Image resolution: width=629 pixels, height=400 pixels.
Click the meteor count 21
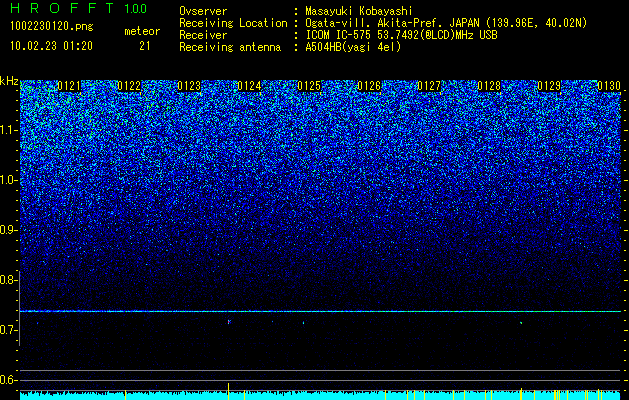point(144,46)
